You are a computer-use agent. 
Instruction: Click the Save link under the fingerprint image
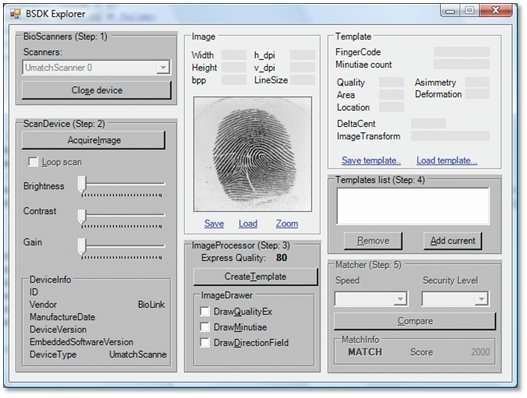(x=214, y=224)
